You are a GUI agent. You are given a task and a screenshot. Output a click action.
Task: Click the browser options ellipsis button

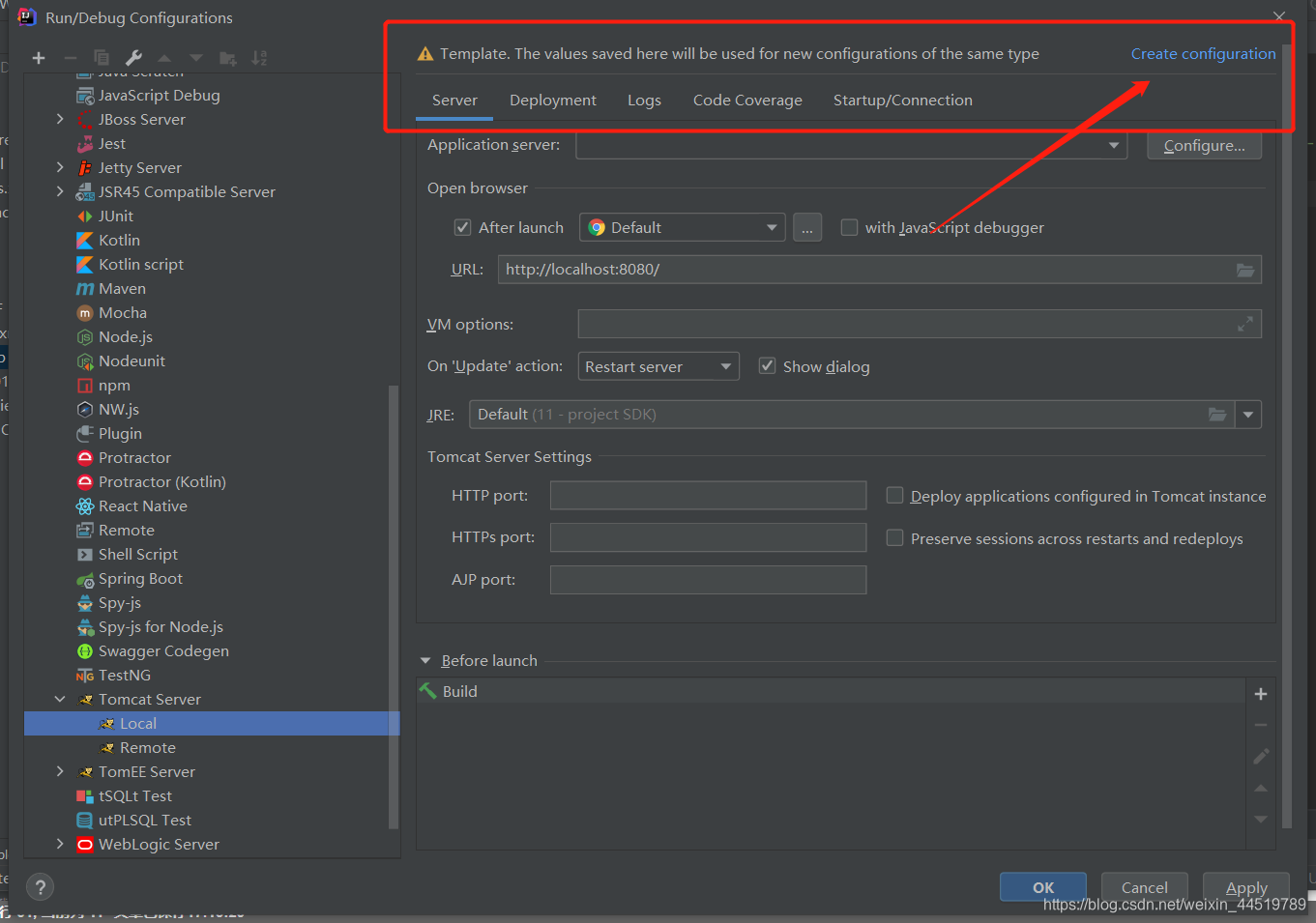807,228
